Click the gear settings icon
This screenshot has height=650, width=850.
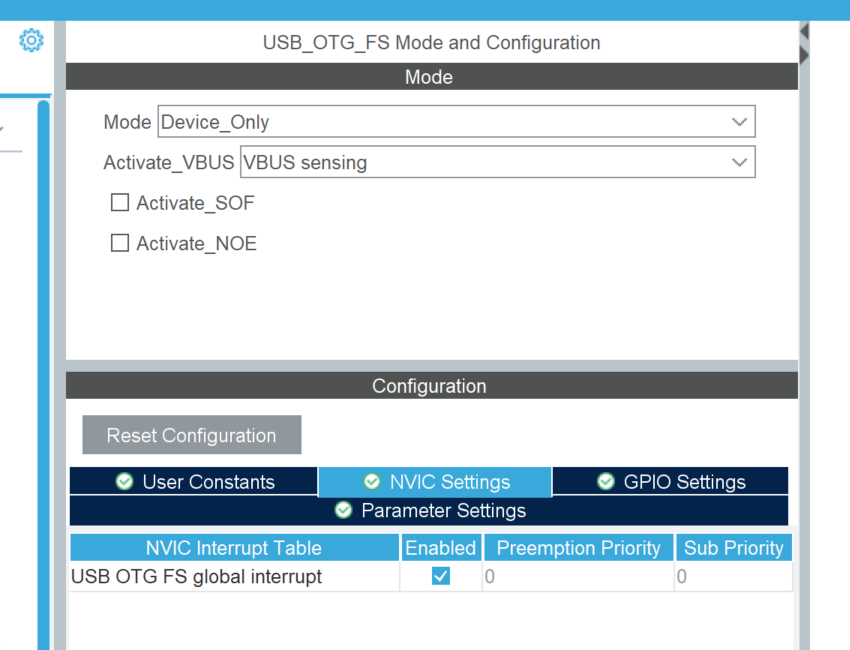[x=31, y=41]
